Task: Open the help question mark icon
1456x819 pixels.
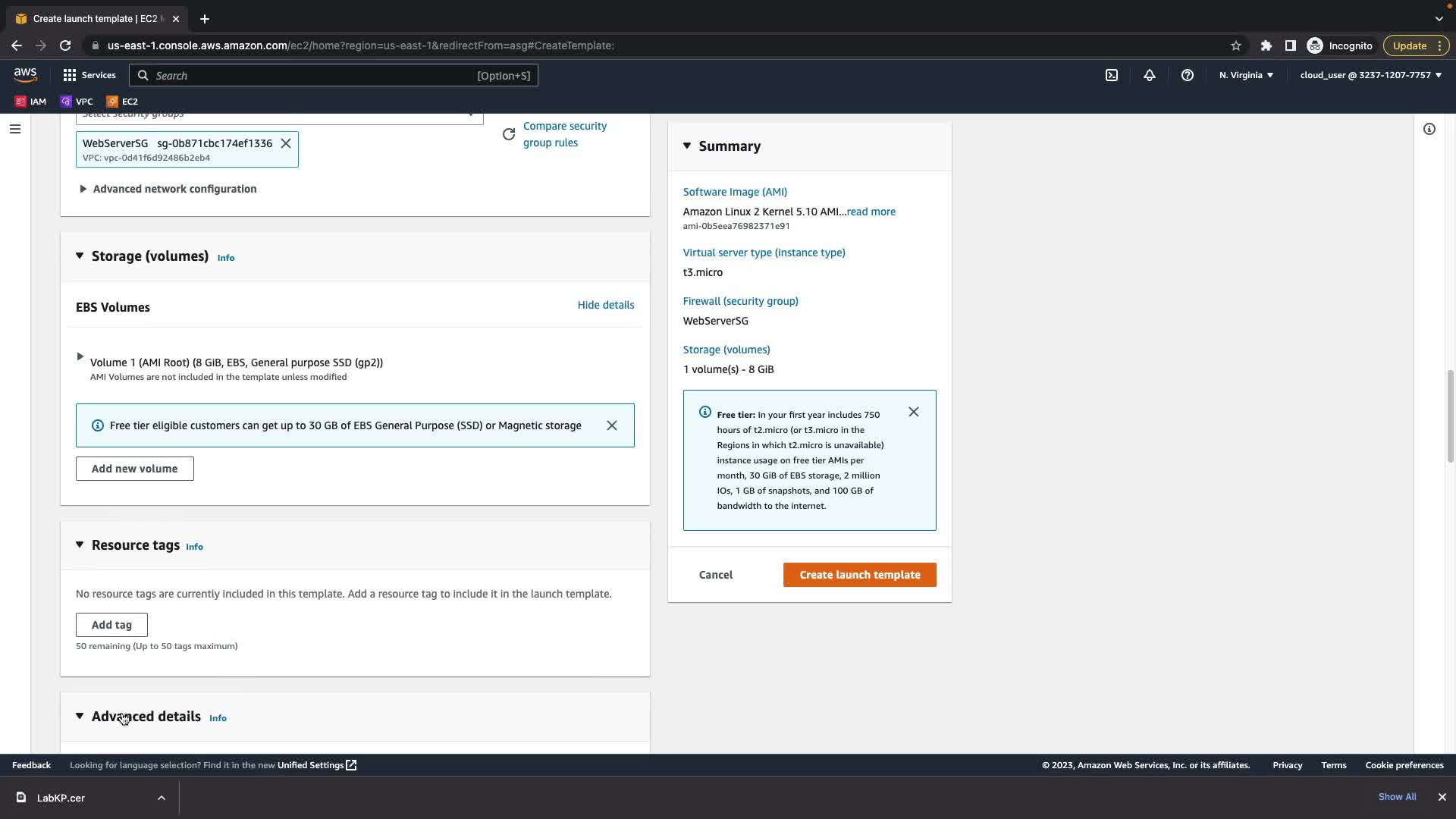Action: coord(1188,75)
